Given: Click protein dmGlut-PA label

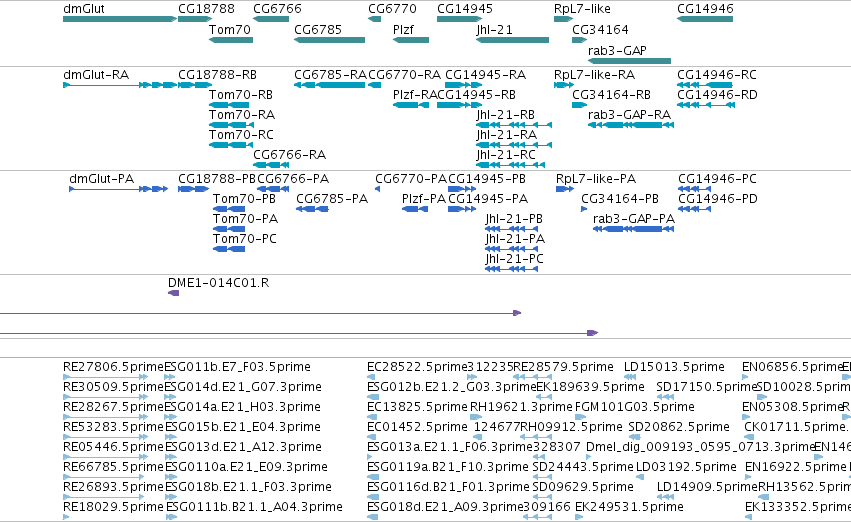Looking at the screenshot, I should pyautogui.click(x=101, y=179).
